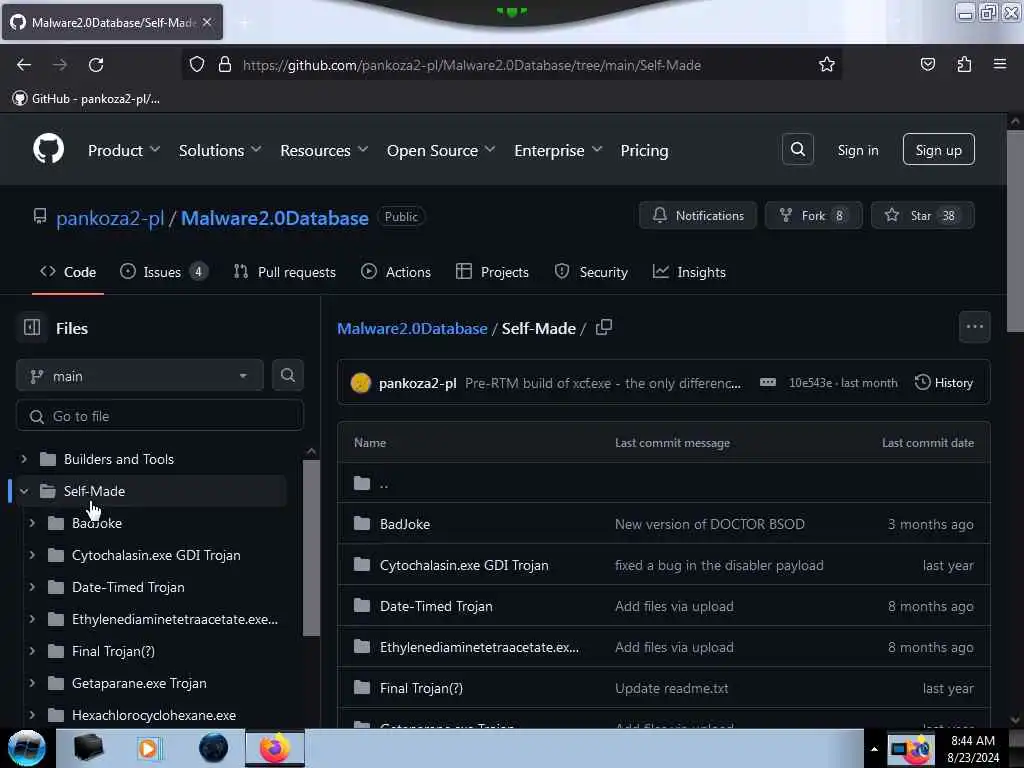Click the Malware2.0Database breadcrumb link

(x=412, y=328)
